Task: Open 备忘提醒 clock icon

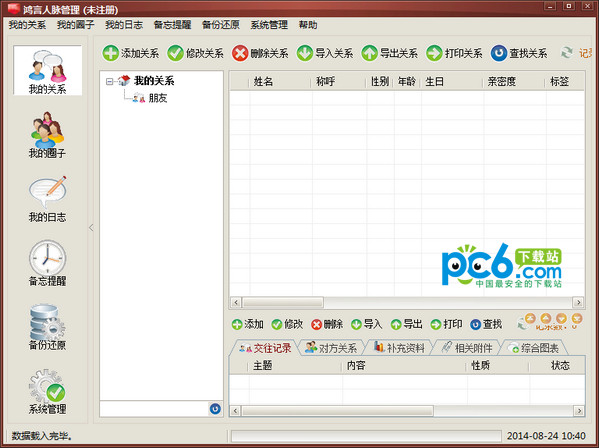Action: click(47, 263)
